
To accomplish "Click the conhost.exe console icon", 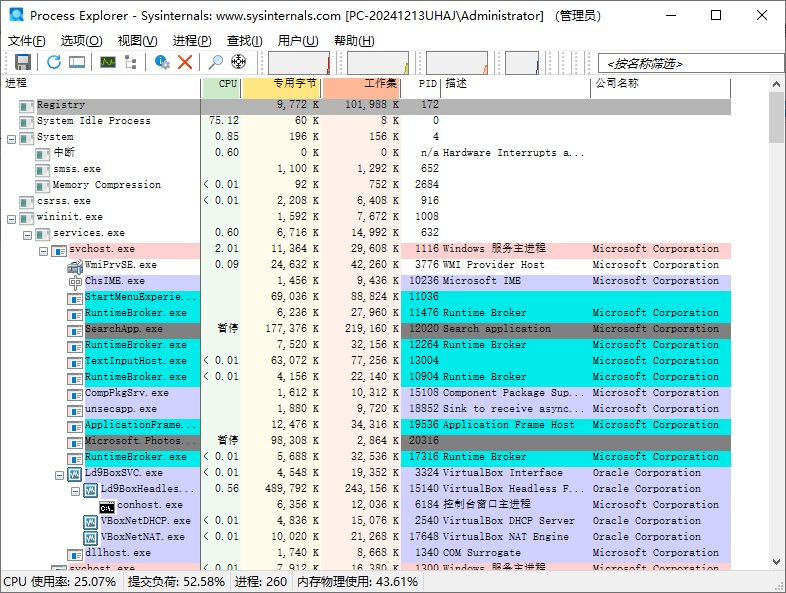I will click(107, 507).
